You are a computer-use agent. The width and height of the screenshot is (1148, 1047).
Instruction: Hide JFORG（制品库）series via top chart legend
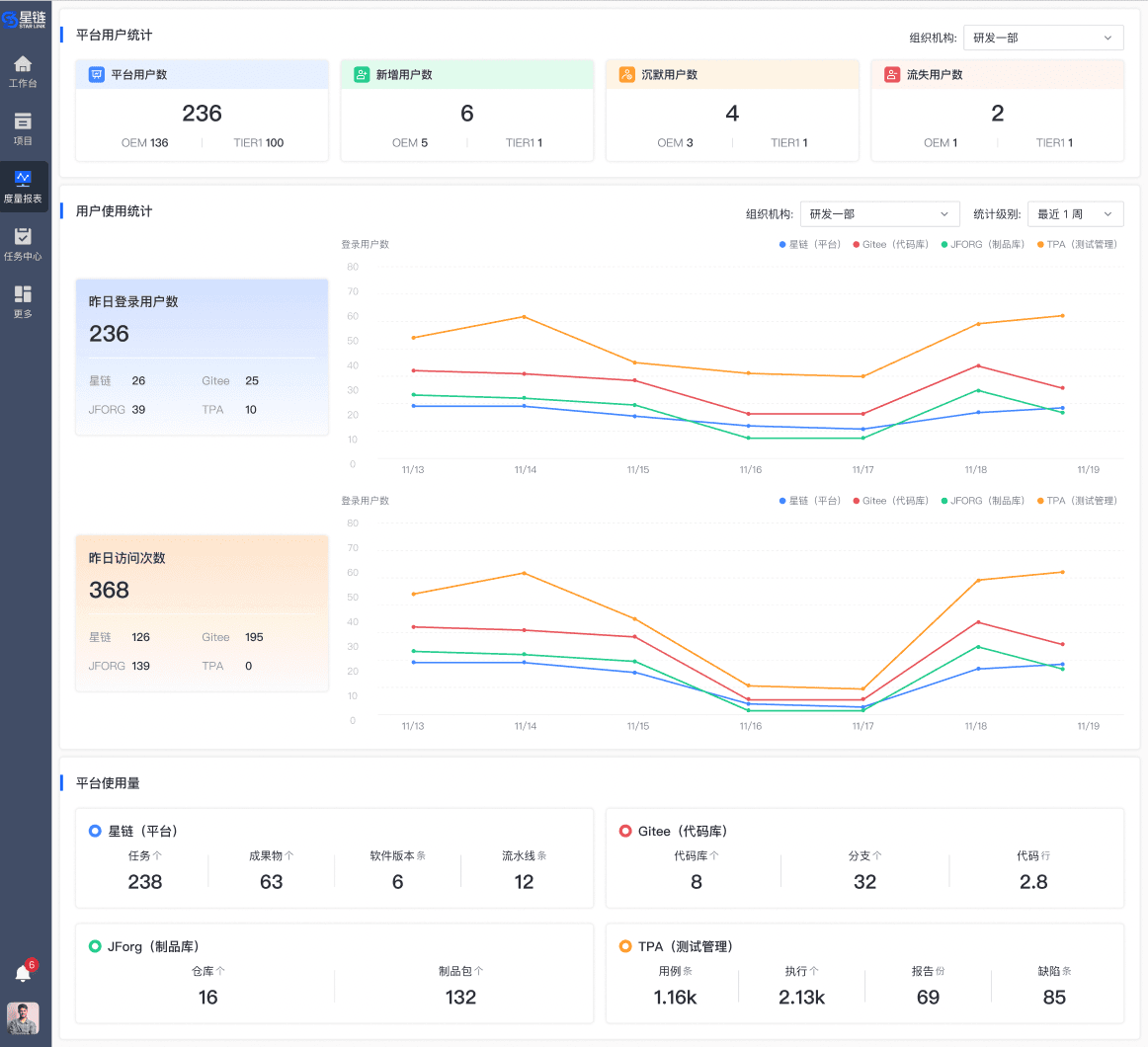983,244
